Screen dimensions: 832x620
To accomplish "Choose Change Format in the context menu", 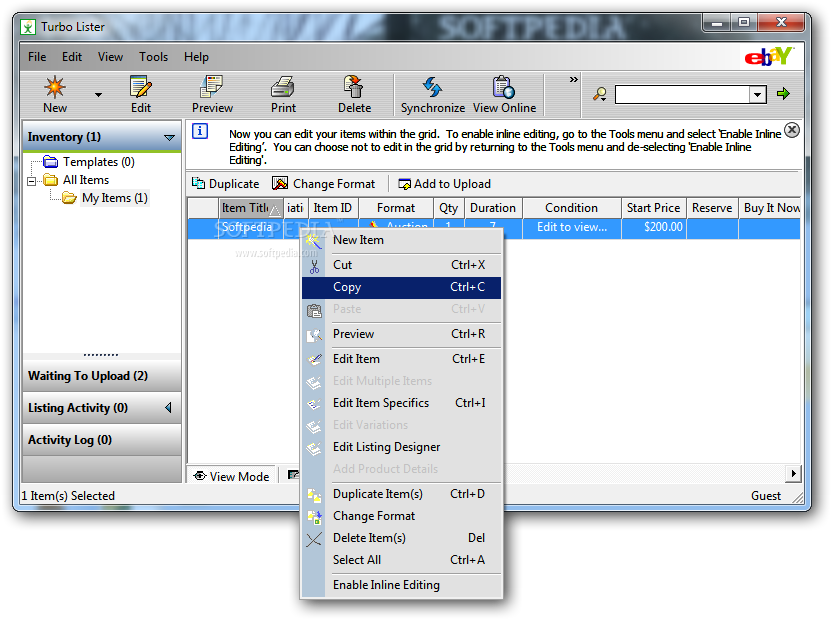I will point(402,516).
